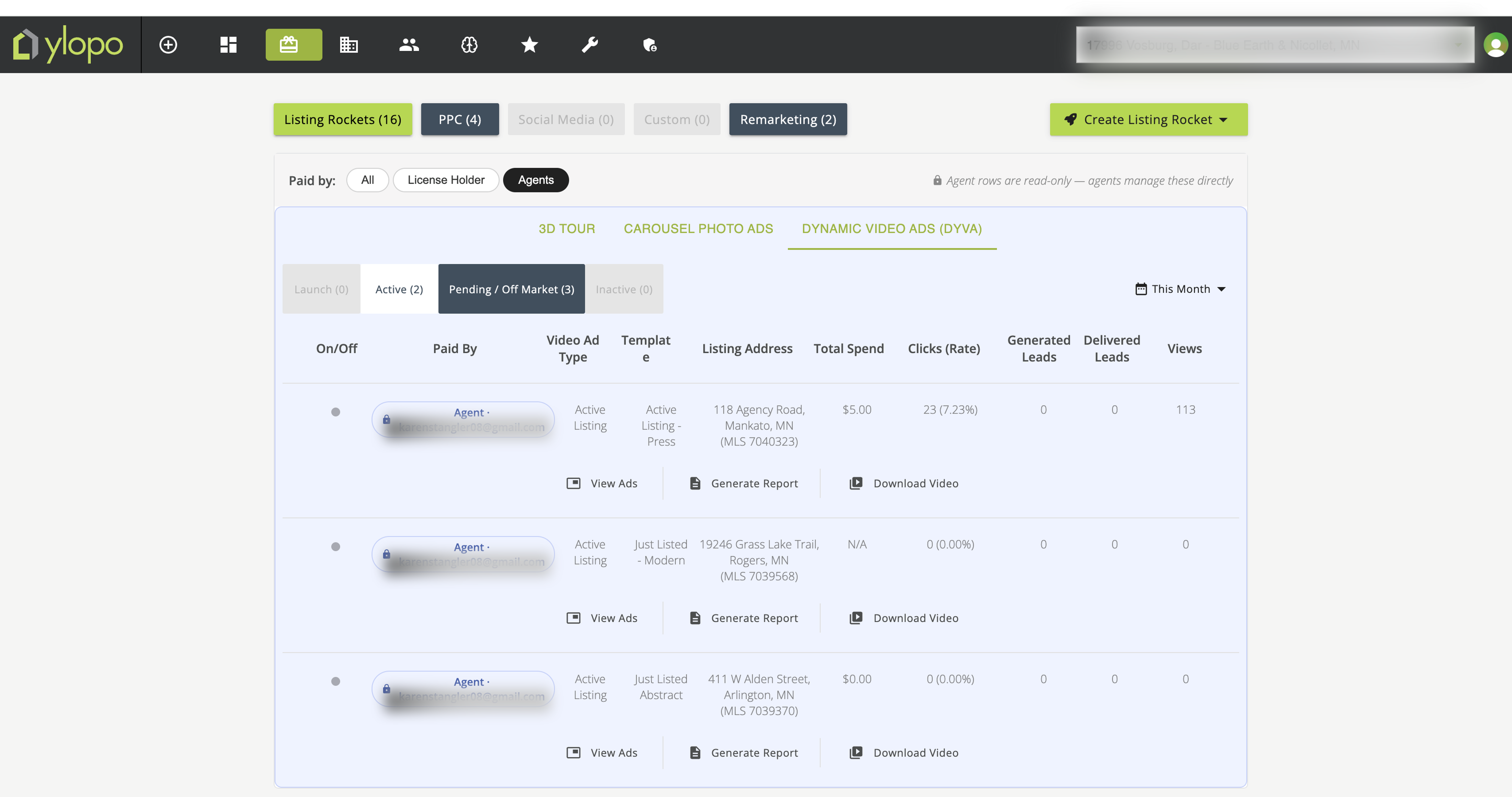Screen dimensions: 1512x797
Task: Click the Launch (0) status tab
Action: 321,289
